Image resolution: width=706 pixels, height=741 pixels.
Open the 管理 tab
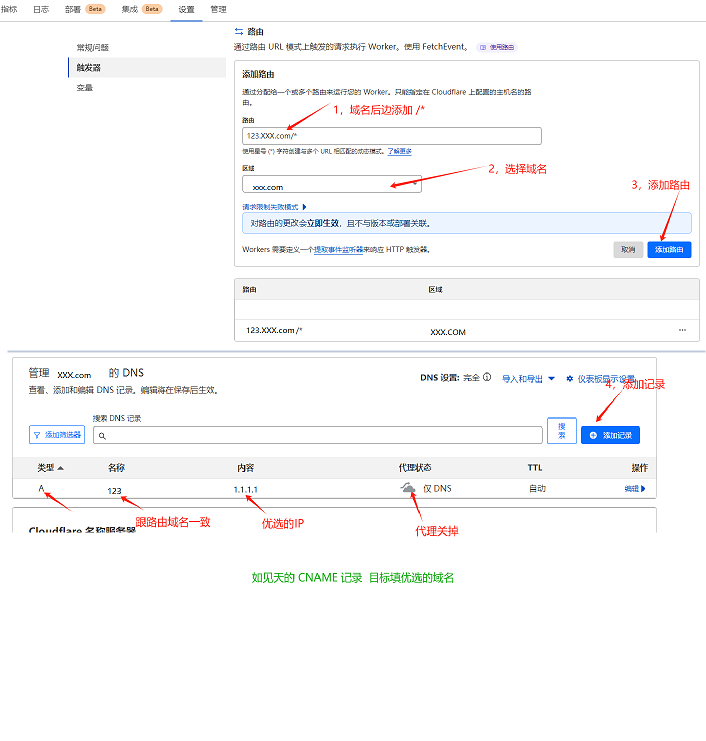(218, 9)
